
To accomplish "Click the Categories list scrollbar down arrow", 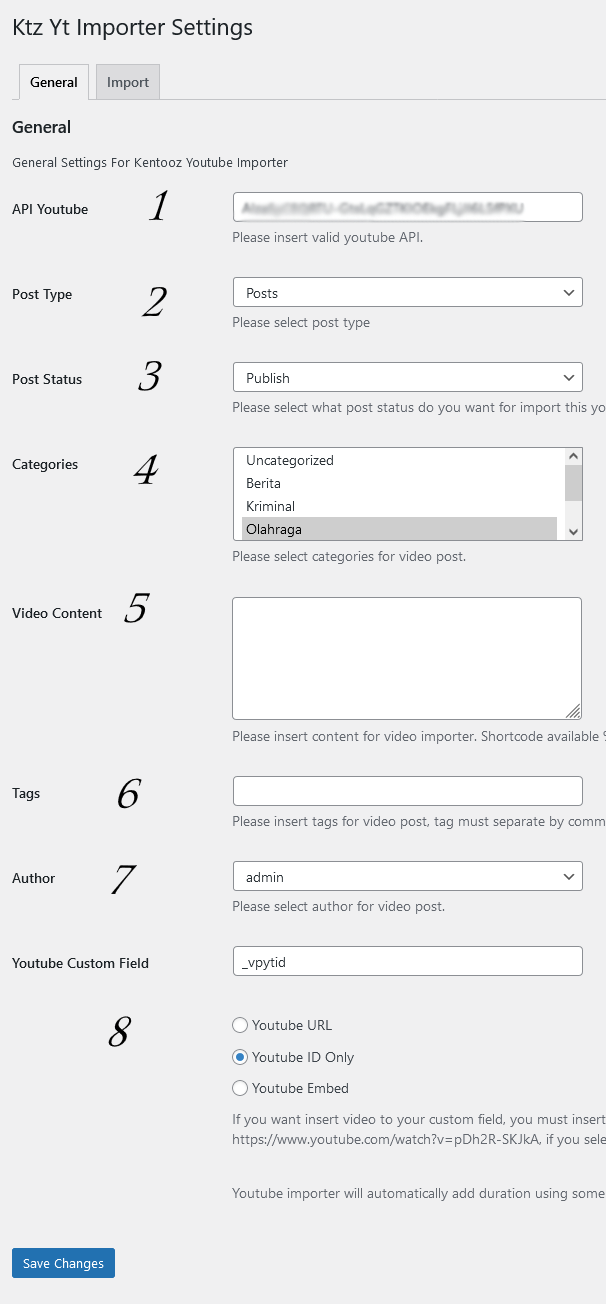I will [x=572, y=533].
